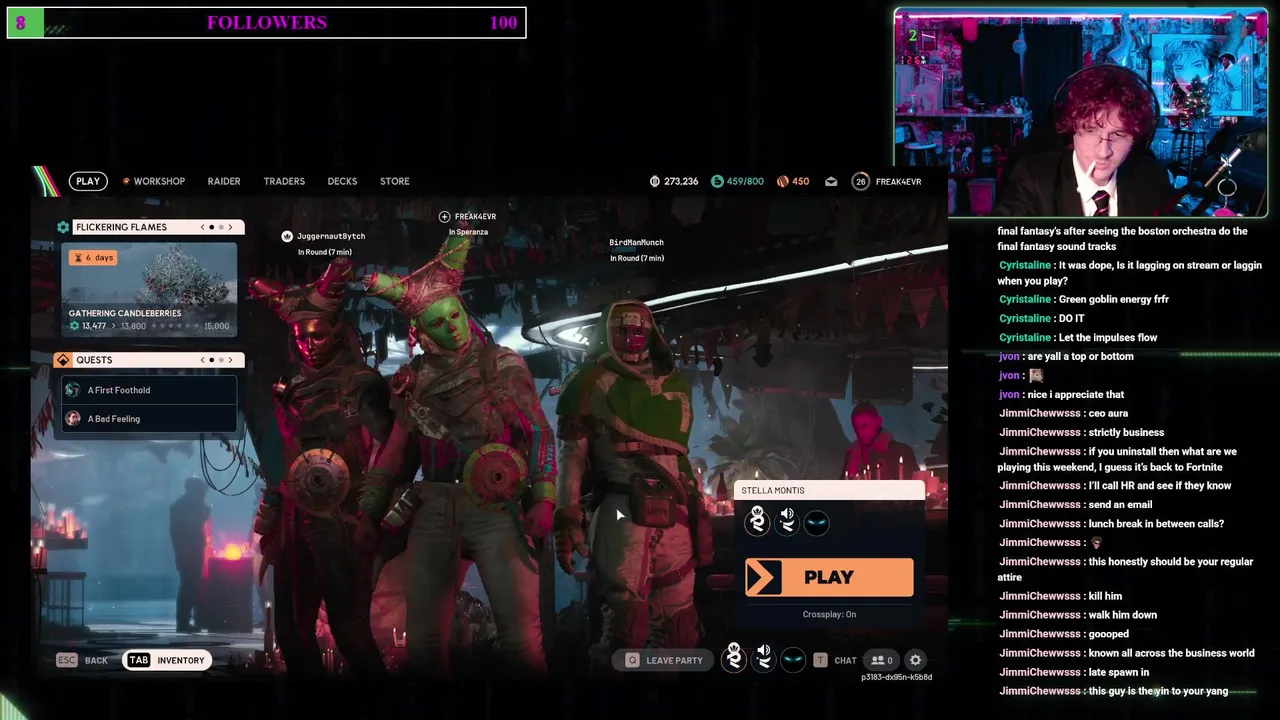This screenshot has height=720, width=1280.
Task: Open the TAB INVENTORY button
Action: (x=166, y=660)
